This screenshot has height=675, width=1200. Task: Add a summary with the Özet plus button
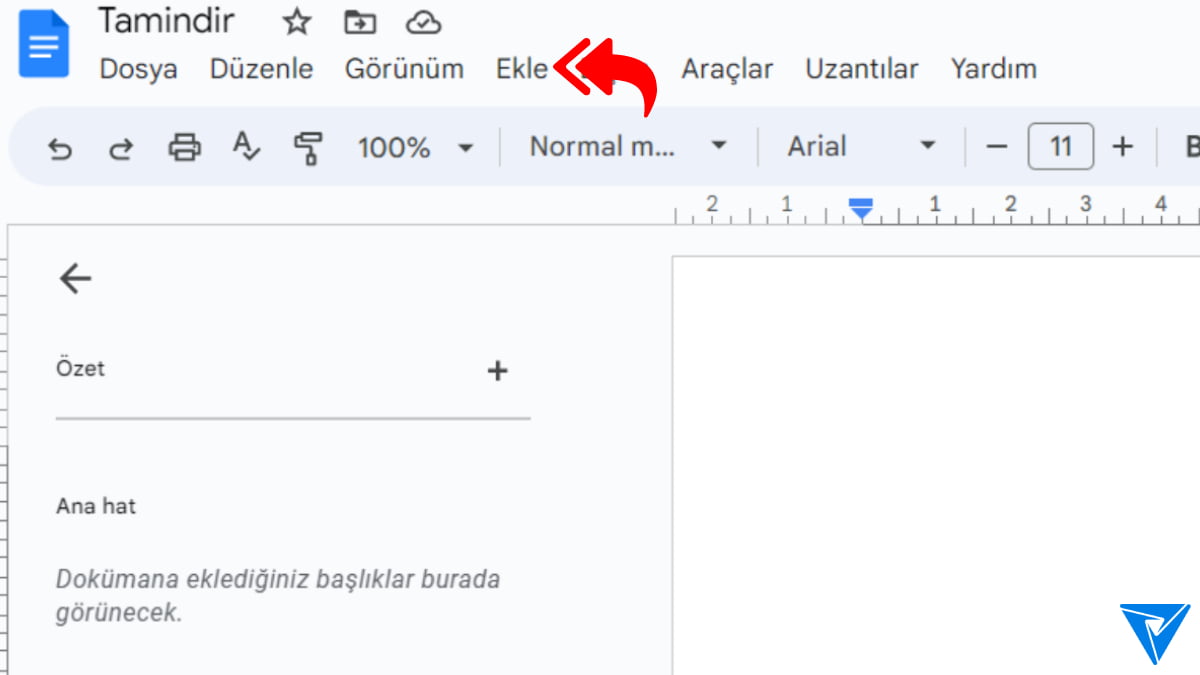[x=497, y=370]
